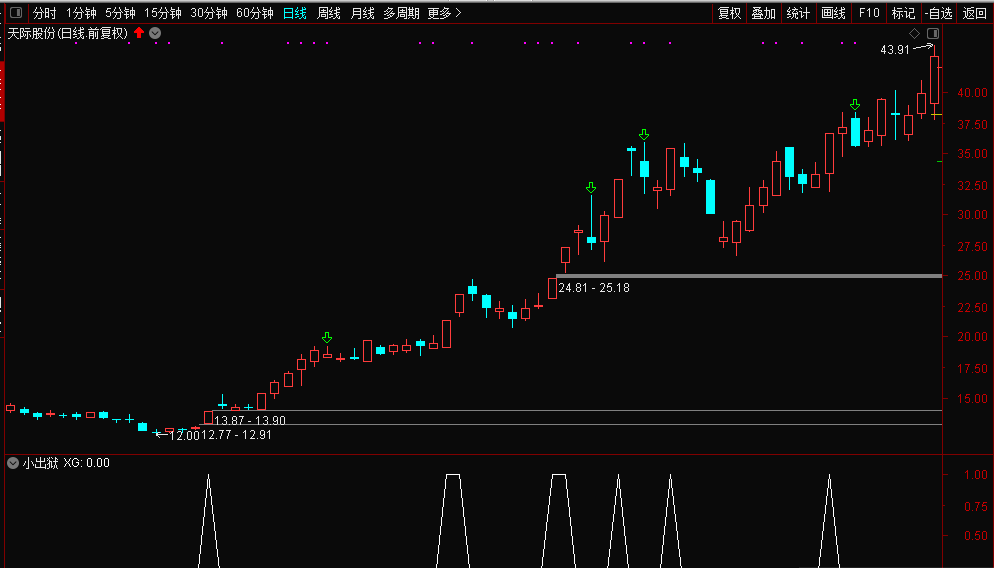Select the 1分钟 period tab

[x=81, y=13]
